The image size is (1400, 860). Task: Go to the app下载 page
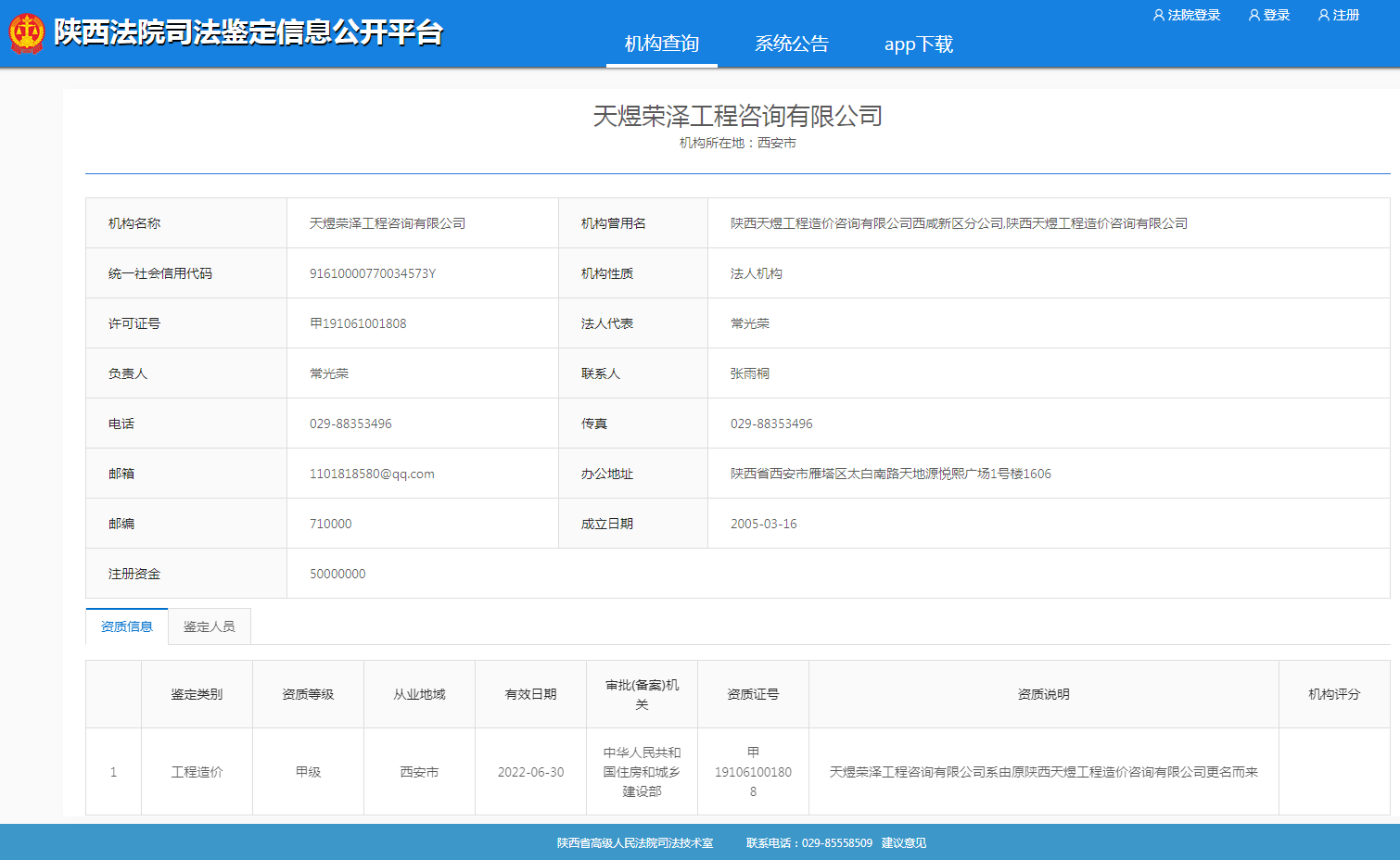[x=918, y=44]
